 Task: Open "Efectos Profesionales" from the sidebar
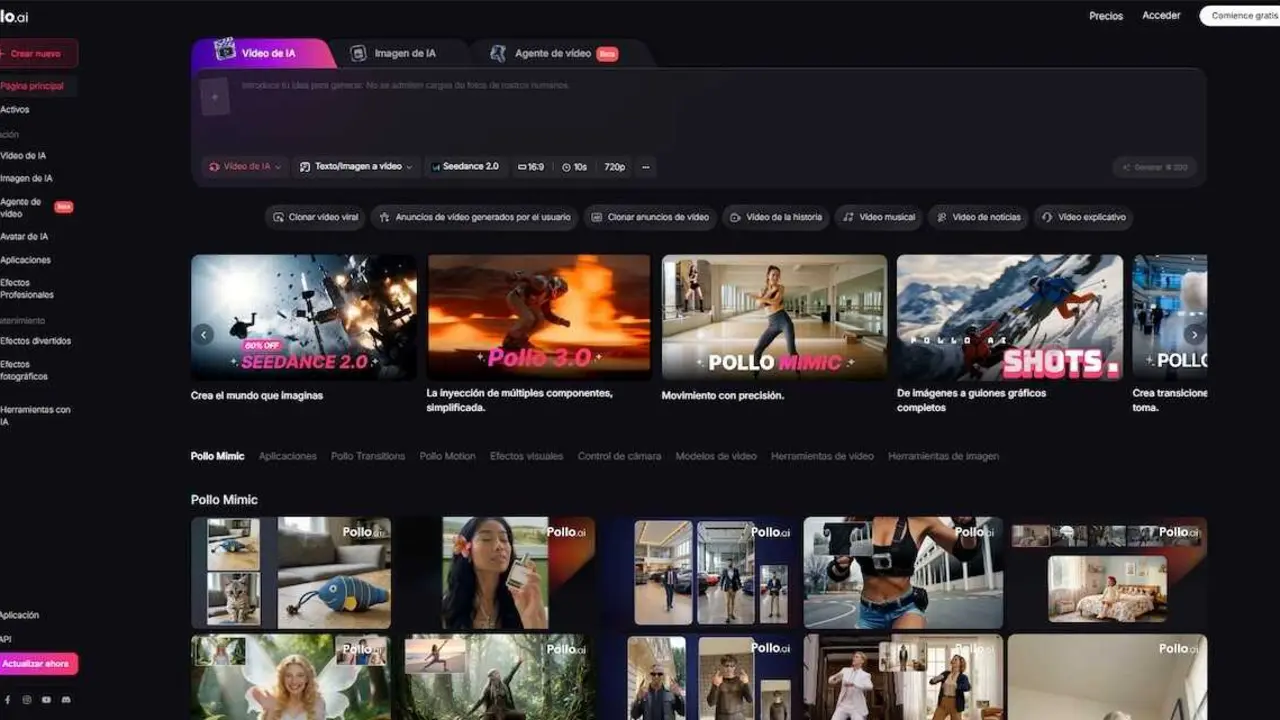(28, 288)
